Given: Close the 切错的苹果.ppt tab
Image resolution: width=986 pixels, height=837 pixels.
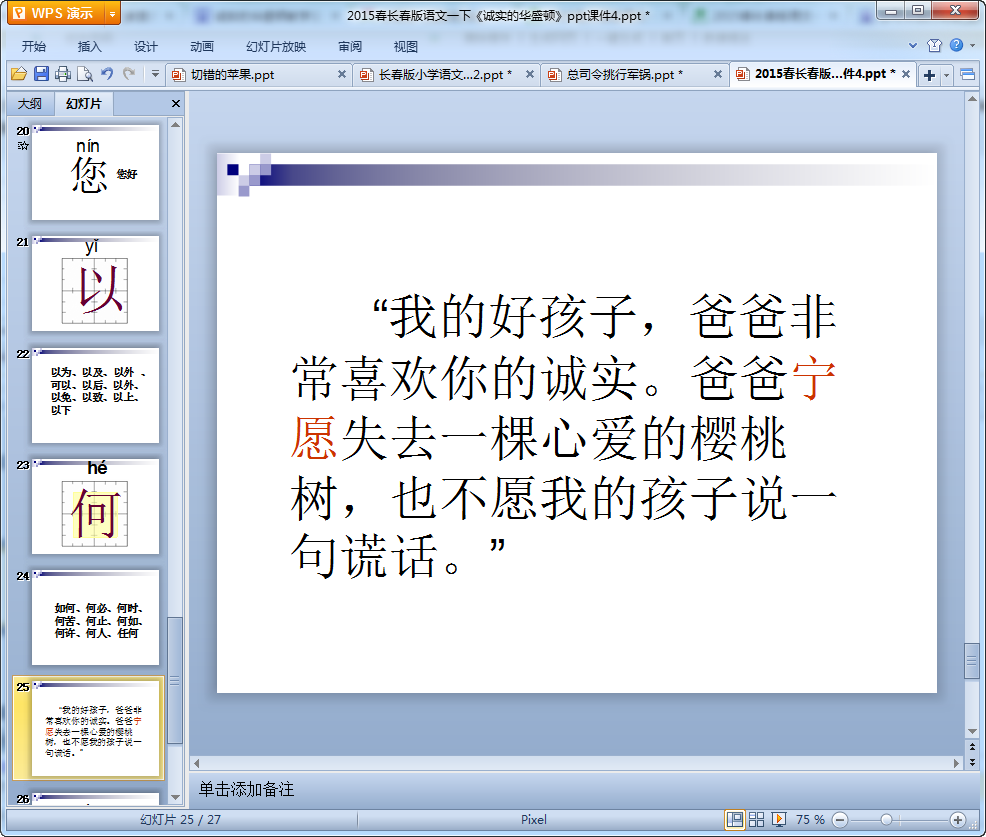Looking at the screenshot, I should [341, 74].
